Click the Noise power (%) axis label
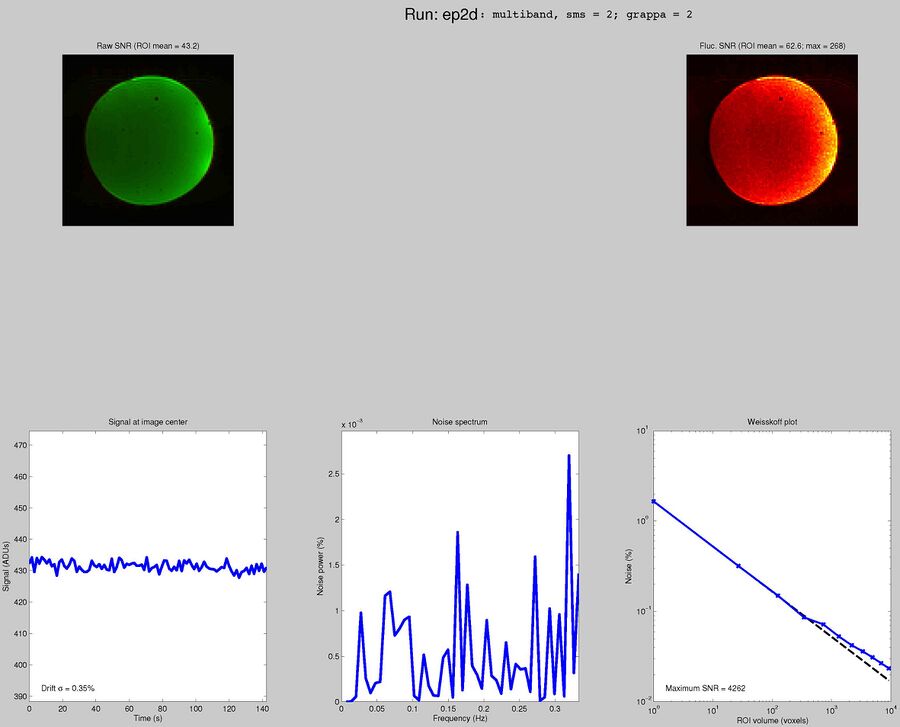This screenshot has width=900, height=727. point(323,567)
